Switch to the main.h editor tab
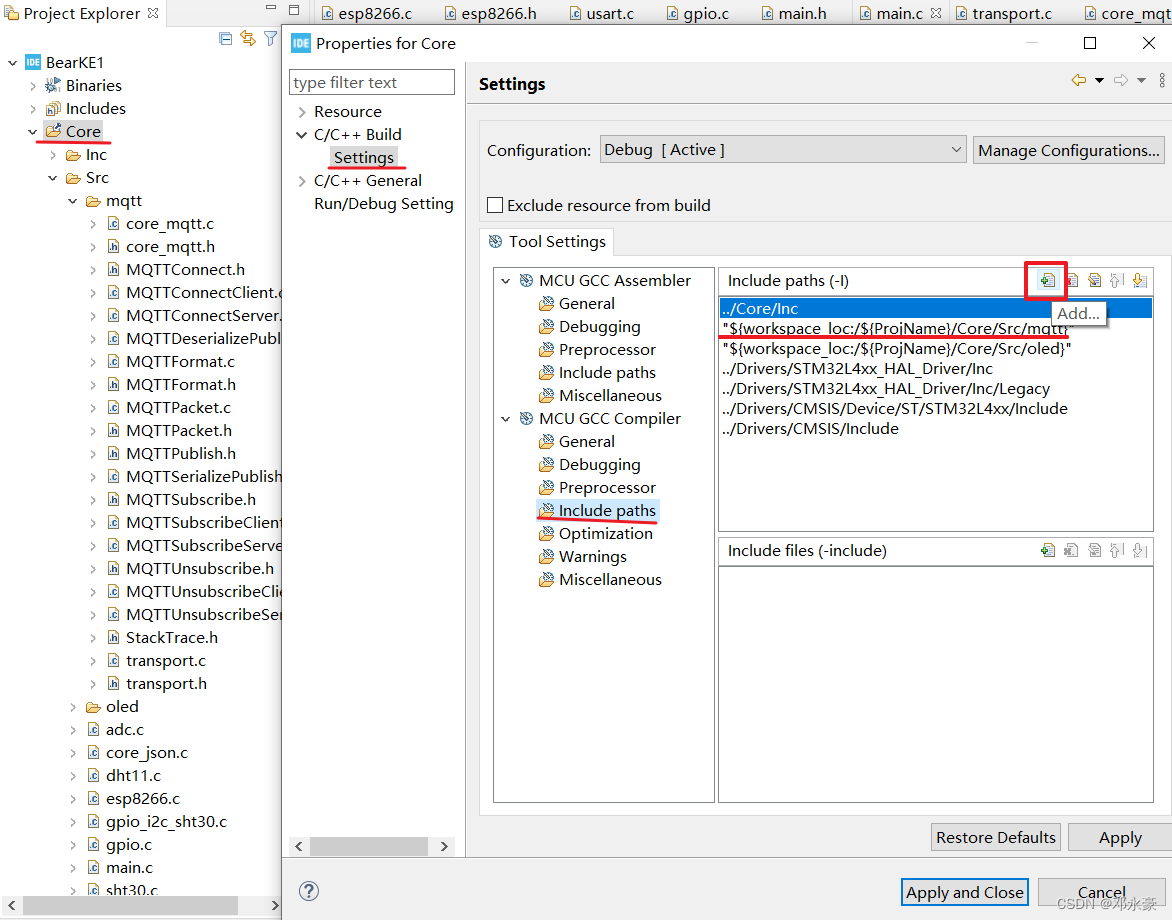The image size is (1172, 920). pyautogui.click(x=794, y=13)
